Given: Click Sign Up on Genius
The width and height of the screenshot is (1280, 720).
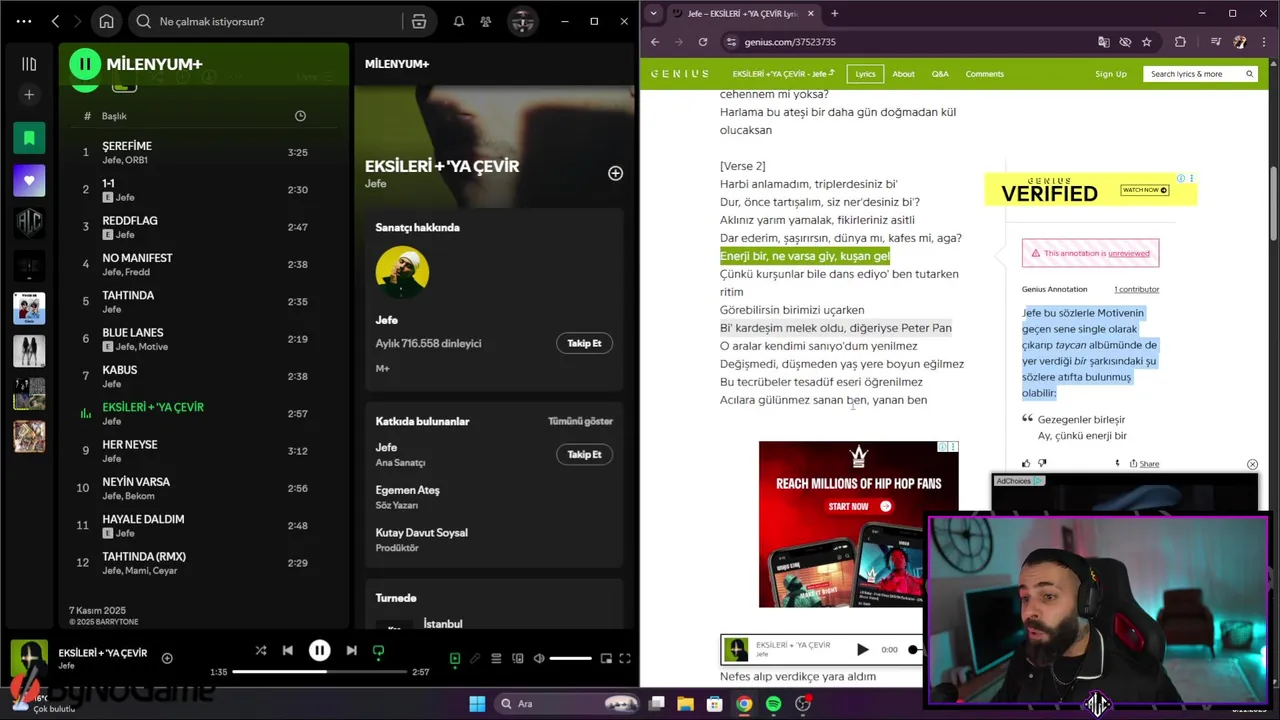Looking at the screenshot, I should (x=1111, y=74).
